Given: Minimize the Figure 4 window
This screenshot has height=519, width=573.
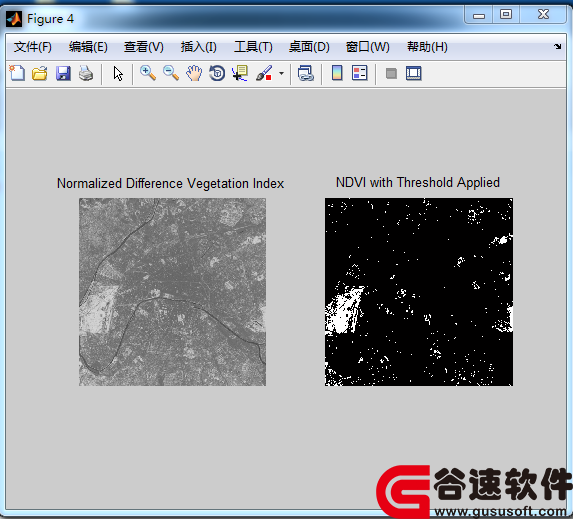Looking at the screenshot, I should coord(479,15).
